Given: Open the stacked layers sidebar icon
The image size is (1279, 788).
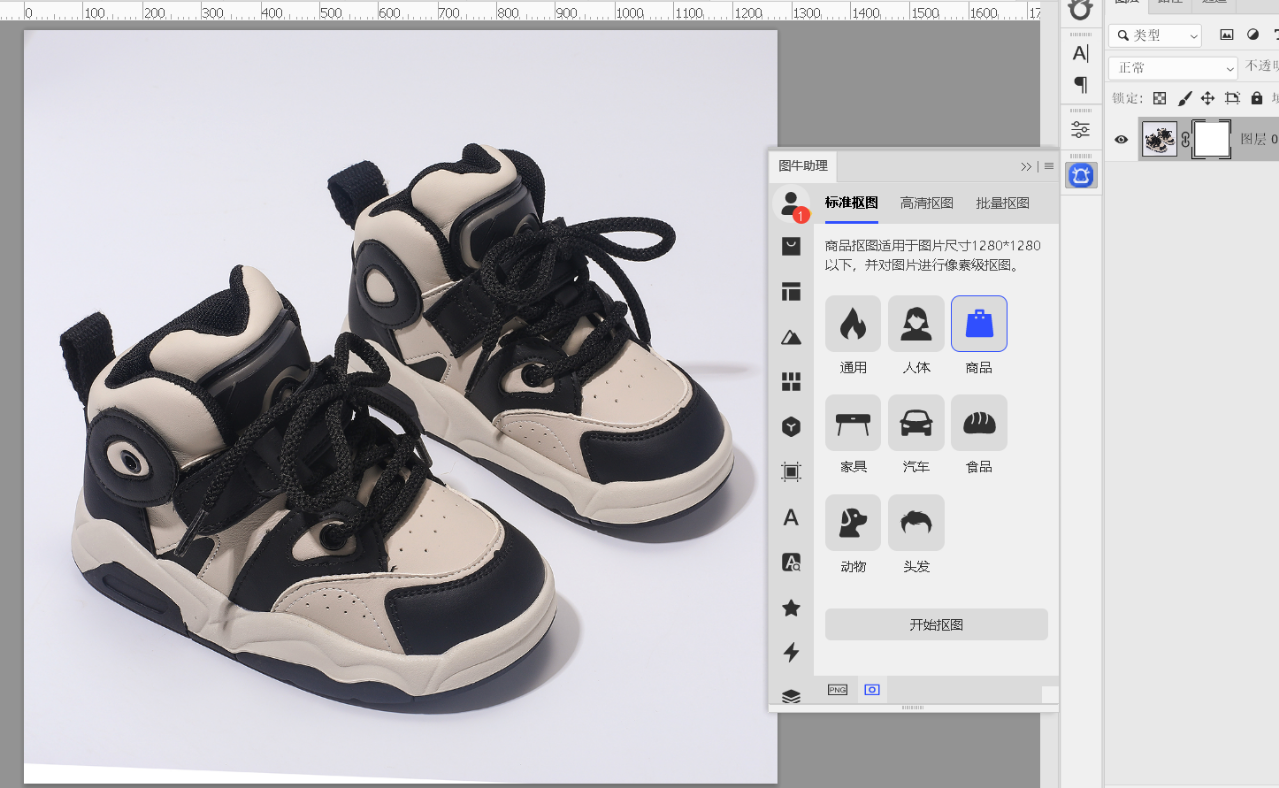Looking at the screenshot, I should pyautogui.click(x=791, y=697).
